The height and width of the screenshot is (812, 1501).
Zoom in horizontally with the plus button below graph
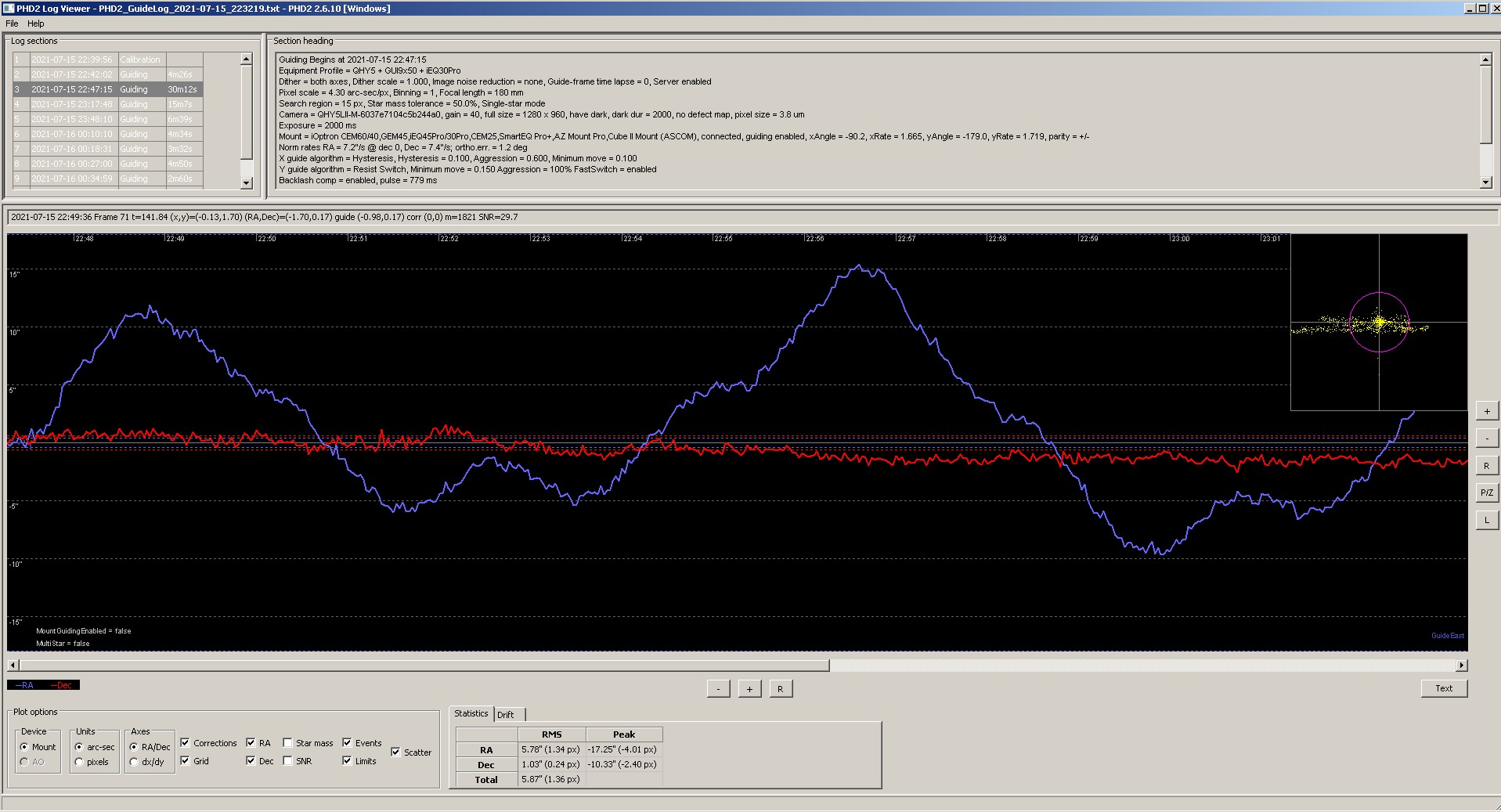749,689
